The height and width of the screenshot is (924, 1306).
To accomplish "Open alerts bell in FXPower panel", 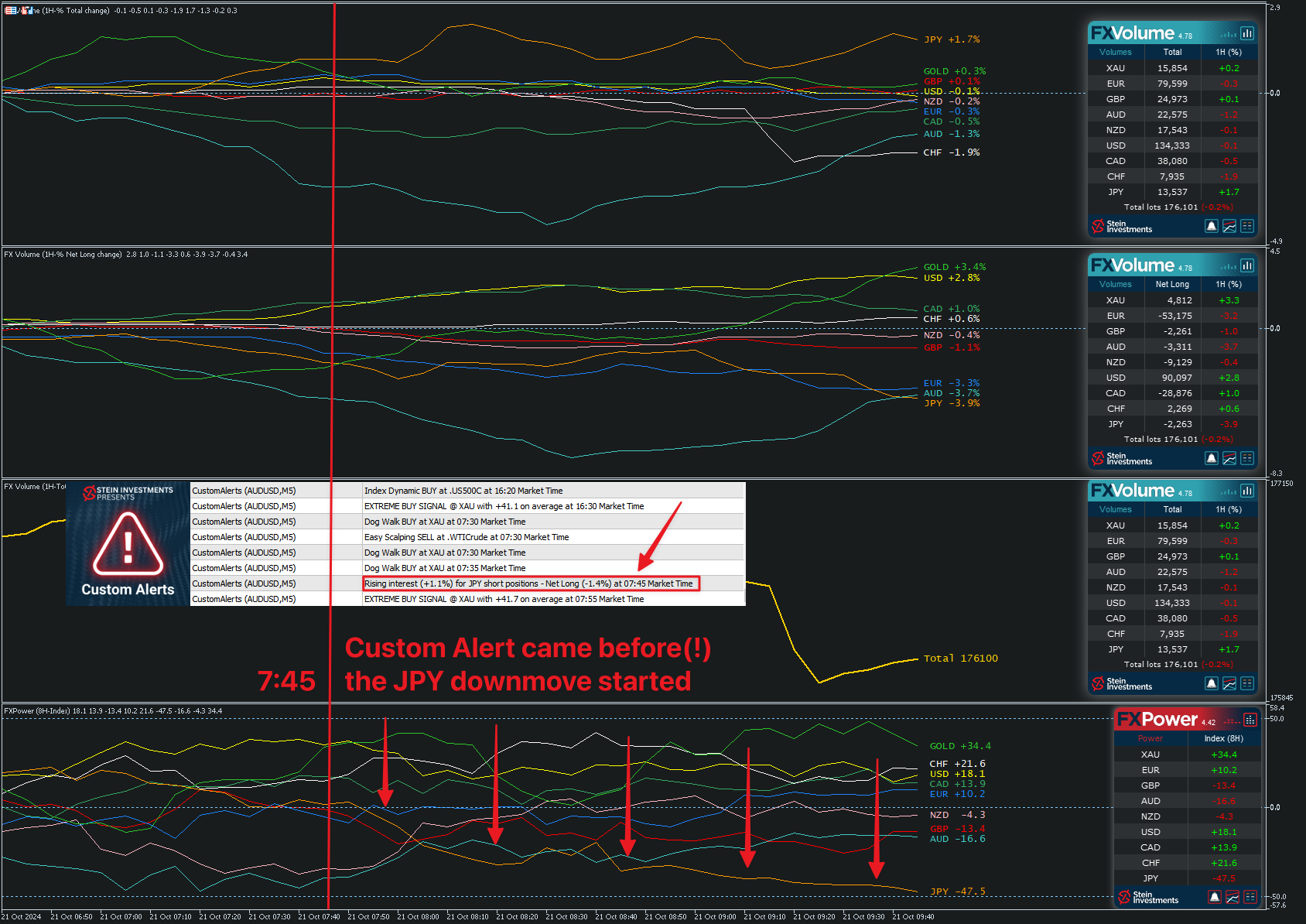I will tap(1215, 897).
